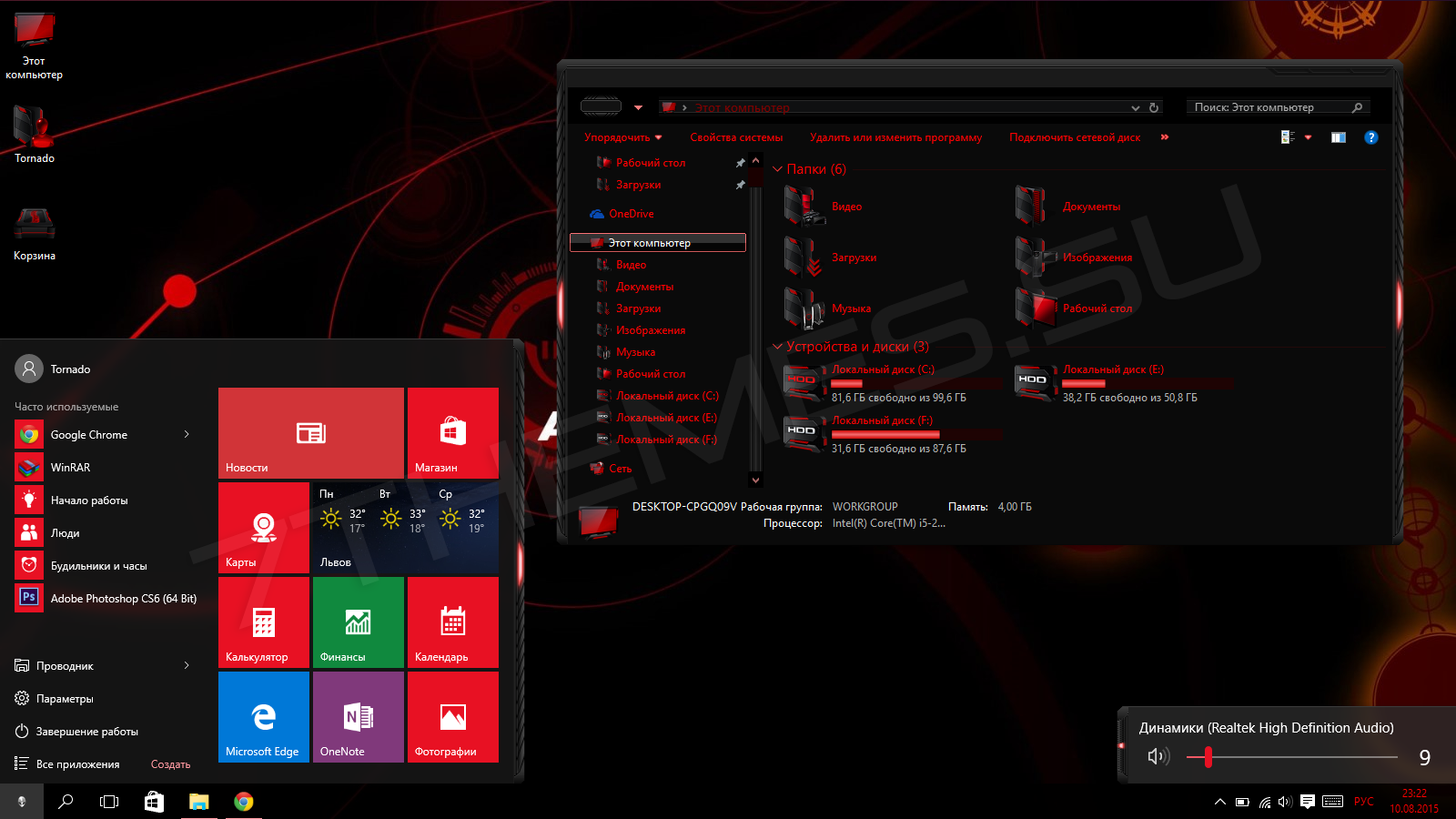Click Завершение работы in the Start menu
Image resolution: width=1456 pixels, height=819 pixels.
pos(86,731)
